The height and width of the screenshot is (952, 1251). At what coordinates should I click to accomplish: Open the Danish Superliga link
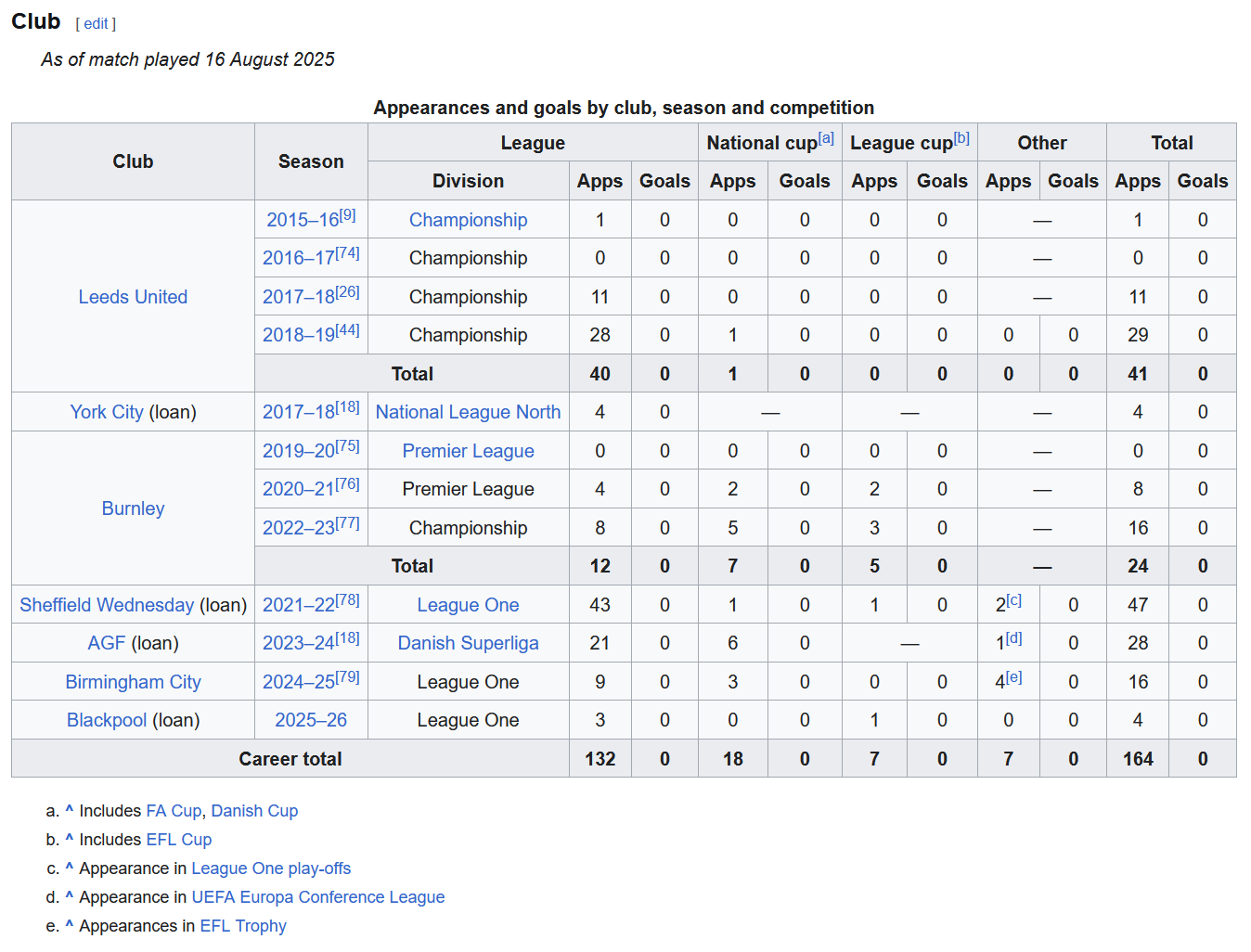[468, 643]
